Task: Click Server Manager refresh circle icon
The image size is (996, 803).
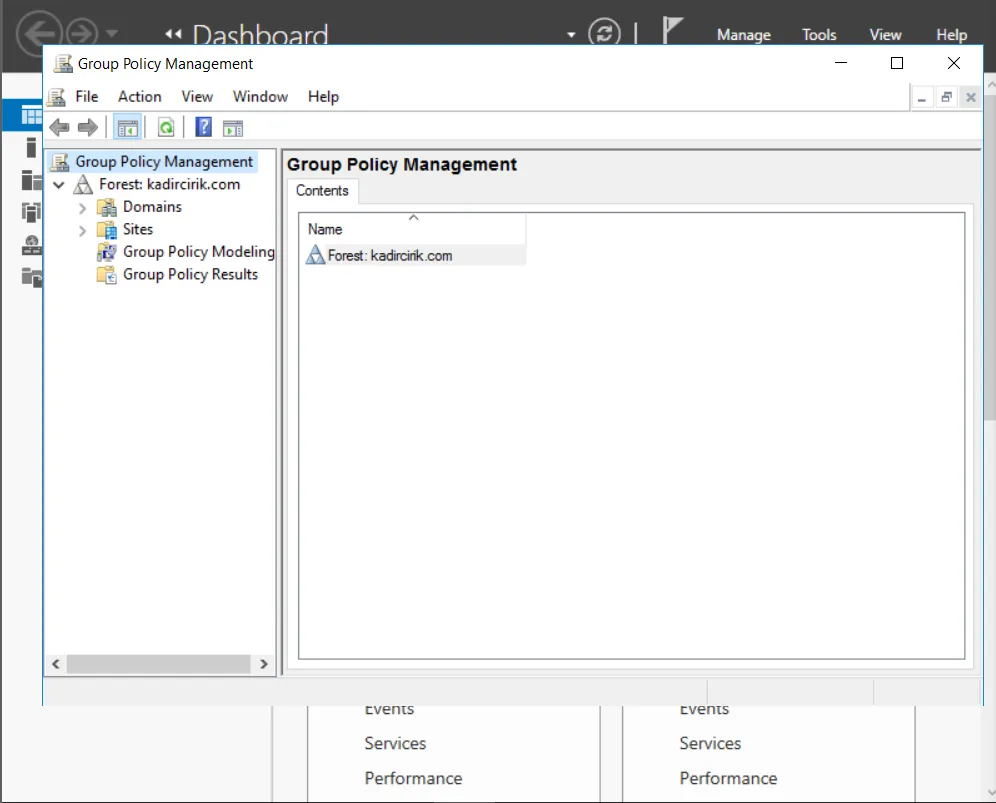Action: pyautogui.click(x=604, y=32)
